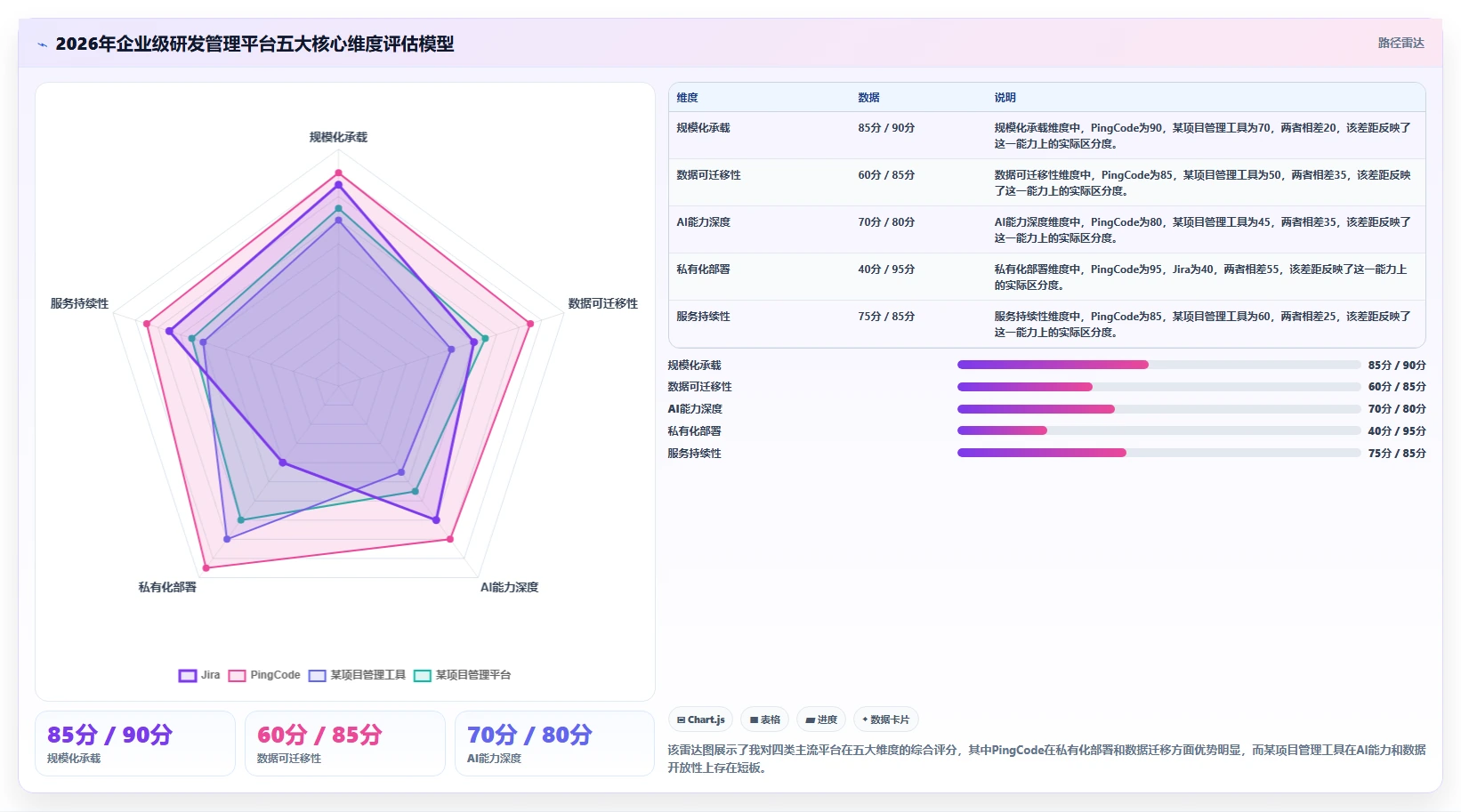Click PingCode's pink point on 数据可迁移性 axis
Image resolution: width=1461 pixels, height=812 pixels.
point(531,324)
